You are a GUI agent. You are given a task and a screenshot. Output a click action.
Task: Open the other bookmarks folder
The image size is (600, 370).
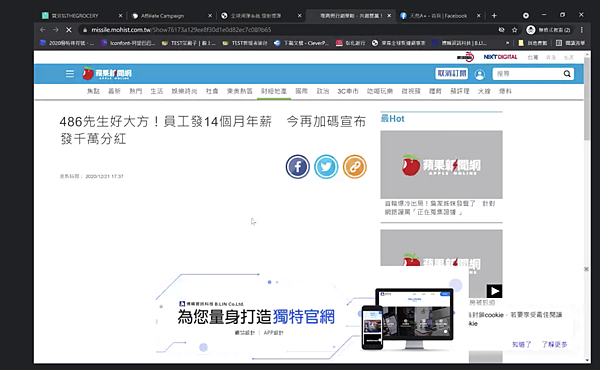pos(533,43)
